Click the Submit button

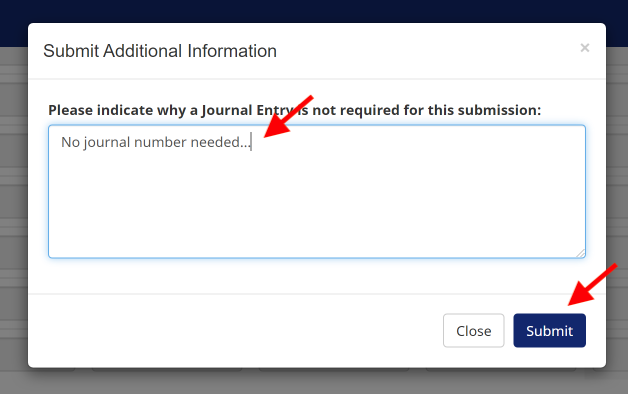pos(550,330)
